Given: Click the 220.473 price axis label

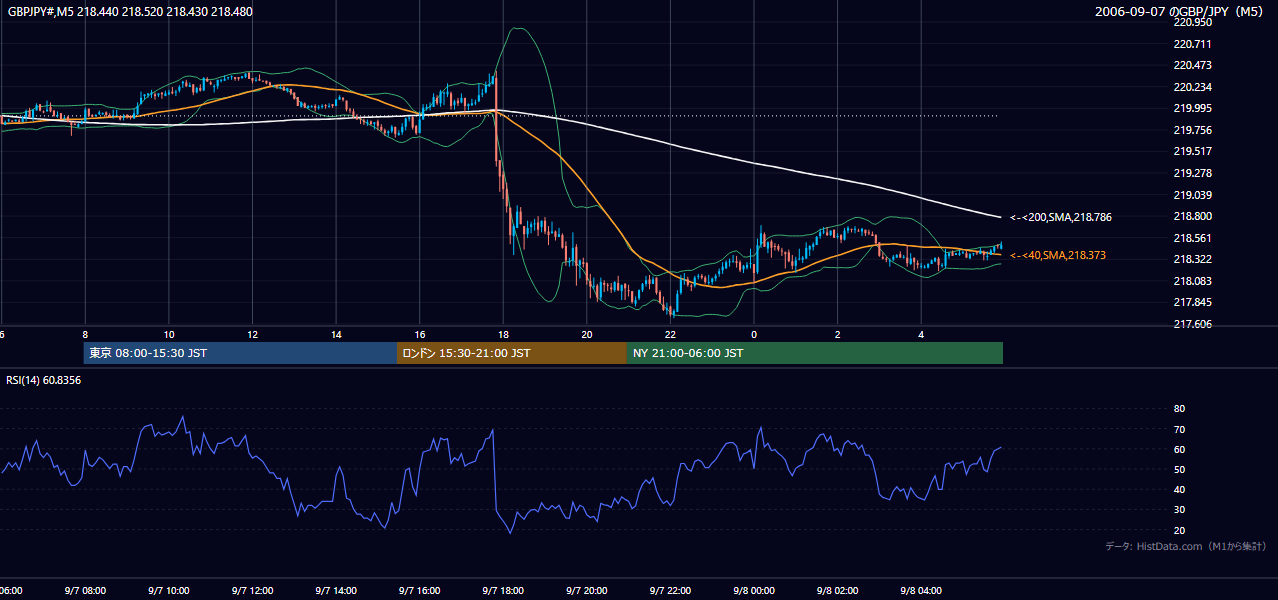Looking at the screenshot, I should click(x=1192, y=65).
